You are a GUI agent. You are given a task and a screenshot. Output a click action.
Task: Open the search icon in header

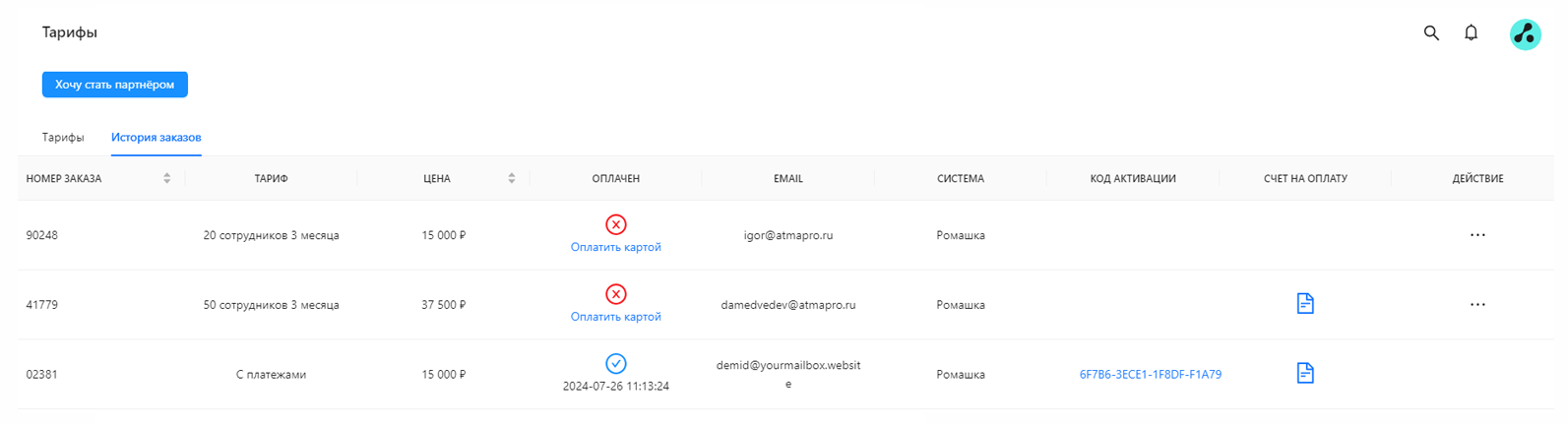(1431, 33)
